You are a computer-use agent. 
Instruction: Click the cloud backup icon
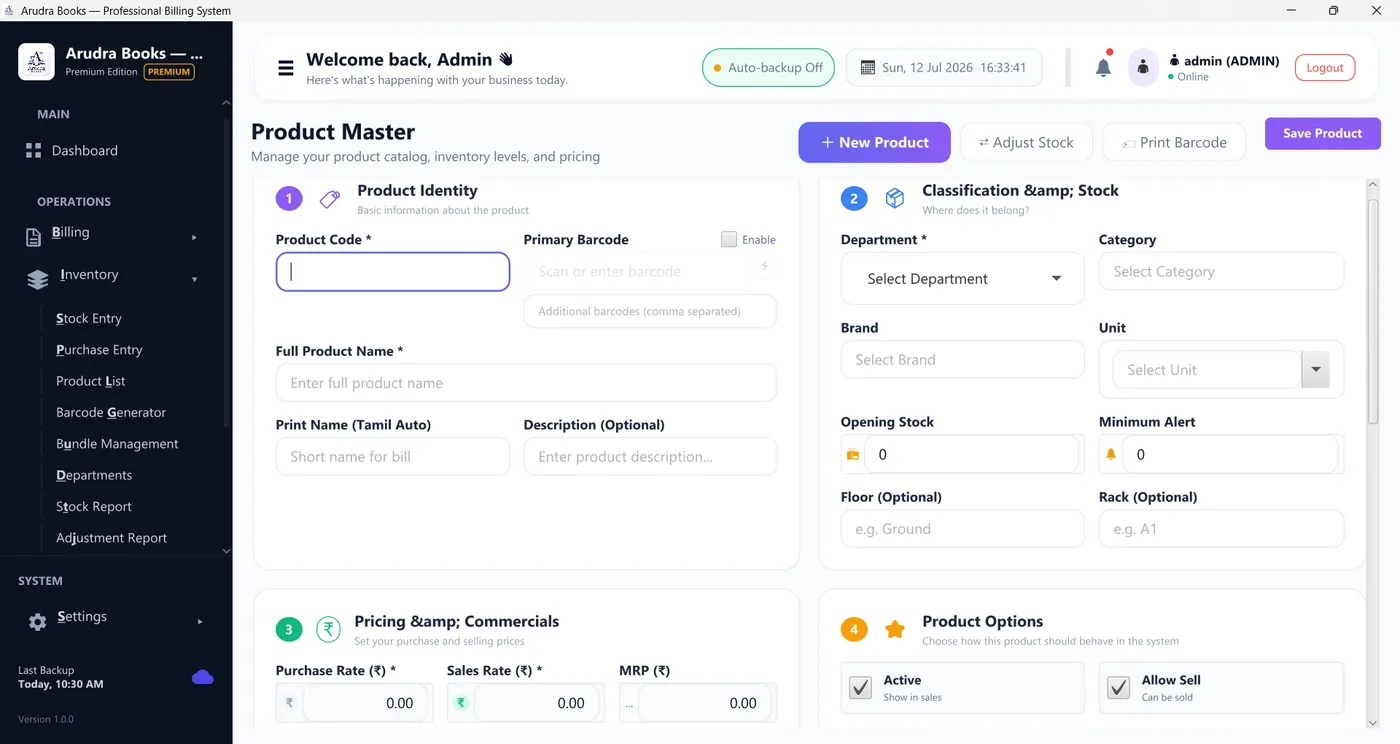203,677
